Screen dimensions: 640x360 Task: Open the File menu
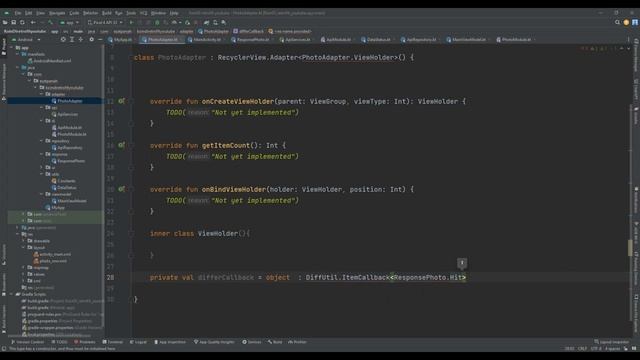click(x=18, y=13)
